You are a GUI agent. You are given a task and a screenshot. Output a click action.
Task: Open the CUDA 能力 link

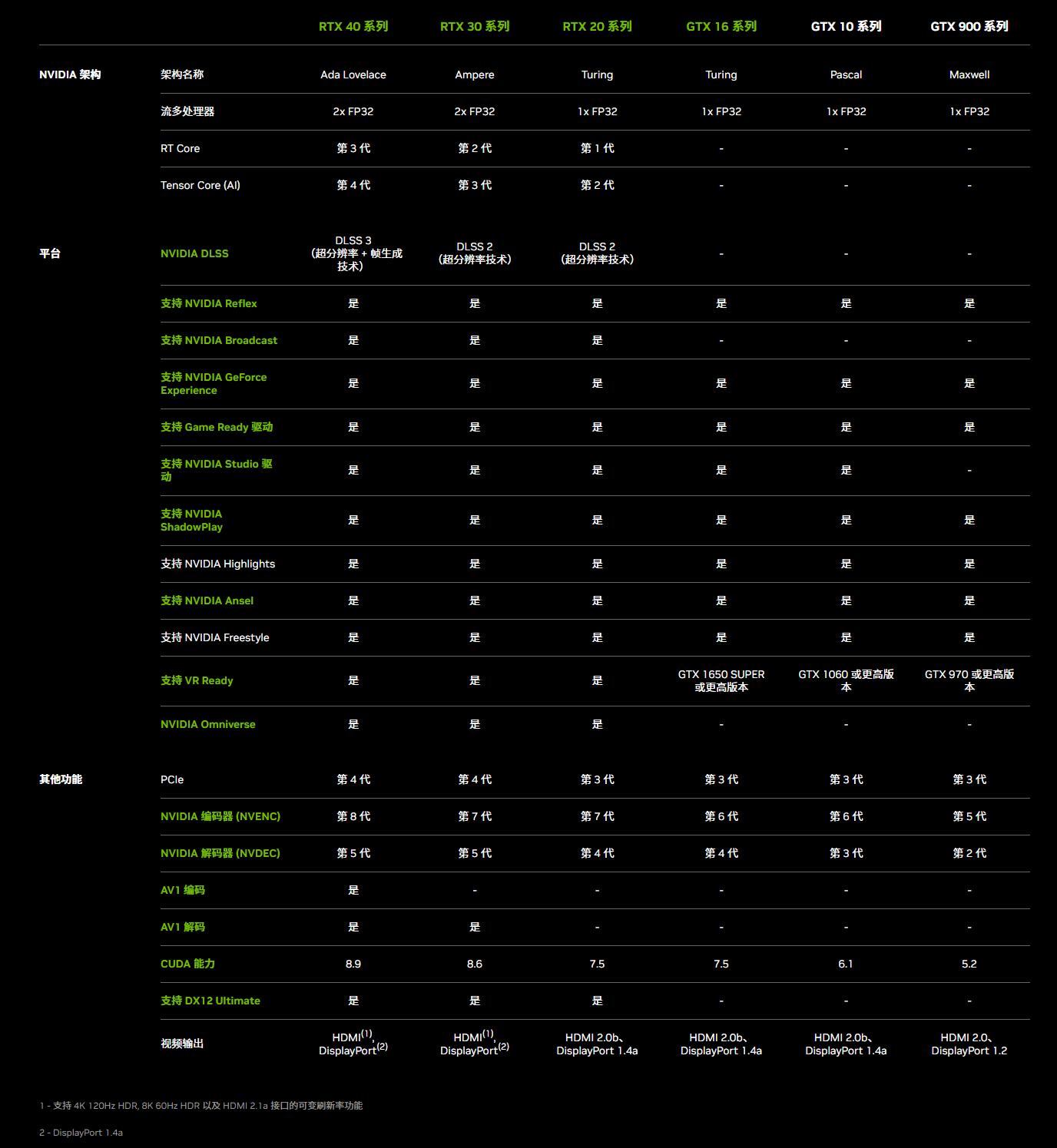(187, 964)
